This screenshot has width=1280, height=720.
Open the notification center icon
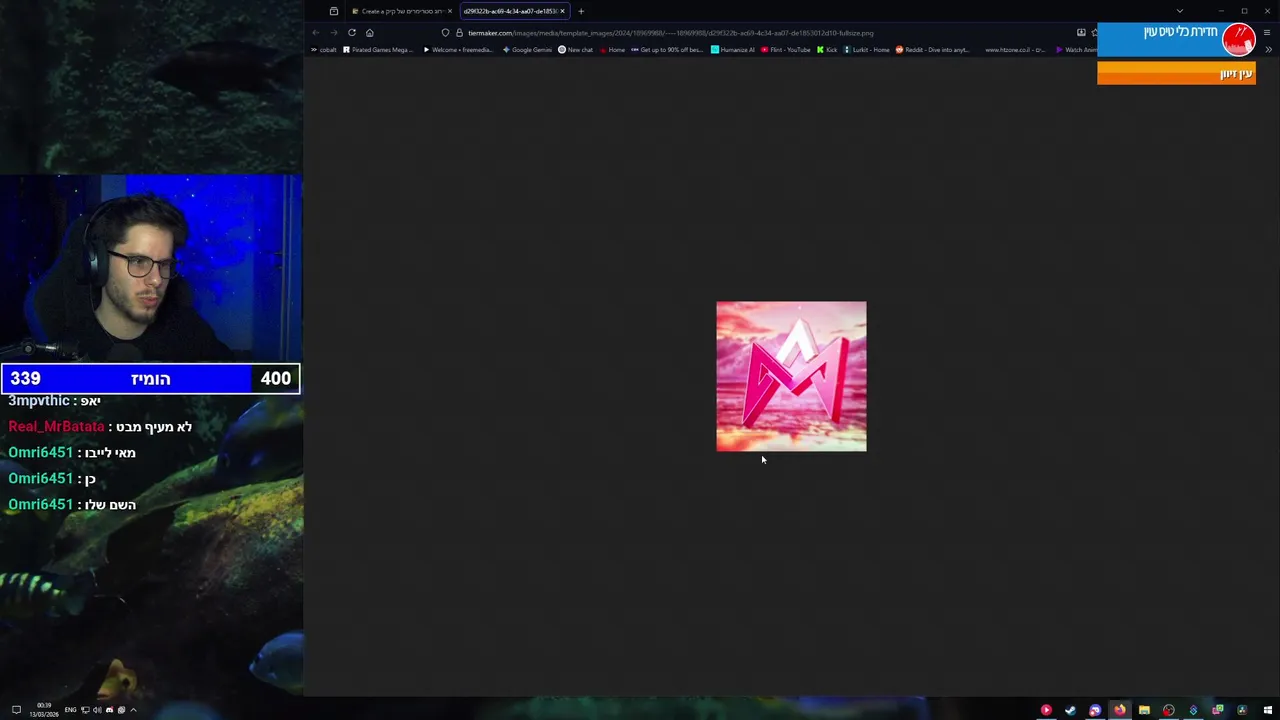pyautogui.click(x=16, y=710)
